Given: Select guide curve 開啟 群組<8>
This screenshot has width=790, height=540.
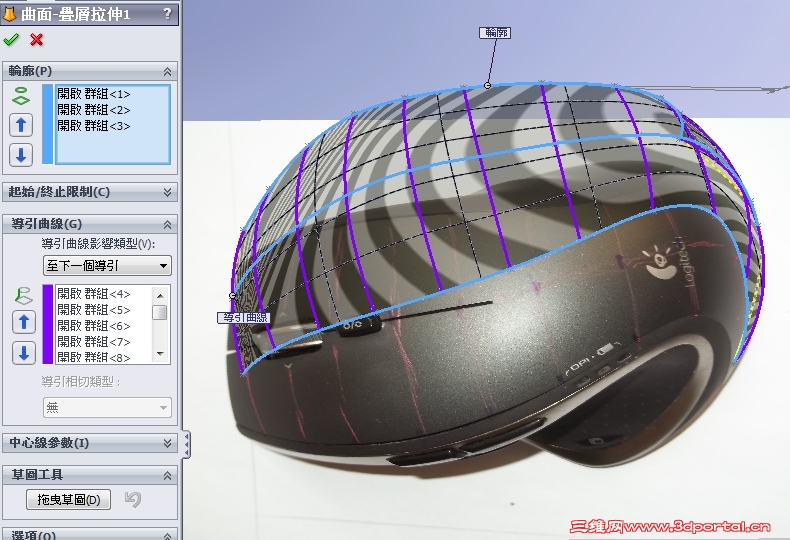Looking at the screenshot, I should tap(94, 357).
